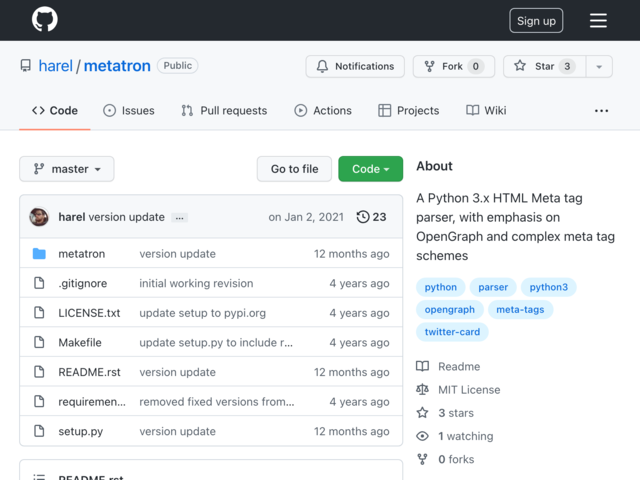The image size is (640, 480).
Task: Open the GitHub home logo
Action: pos(44,19)
